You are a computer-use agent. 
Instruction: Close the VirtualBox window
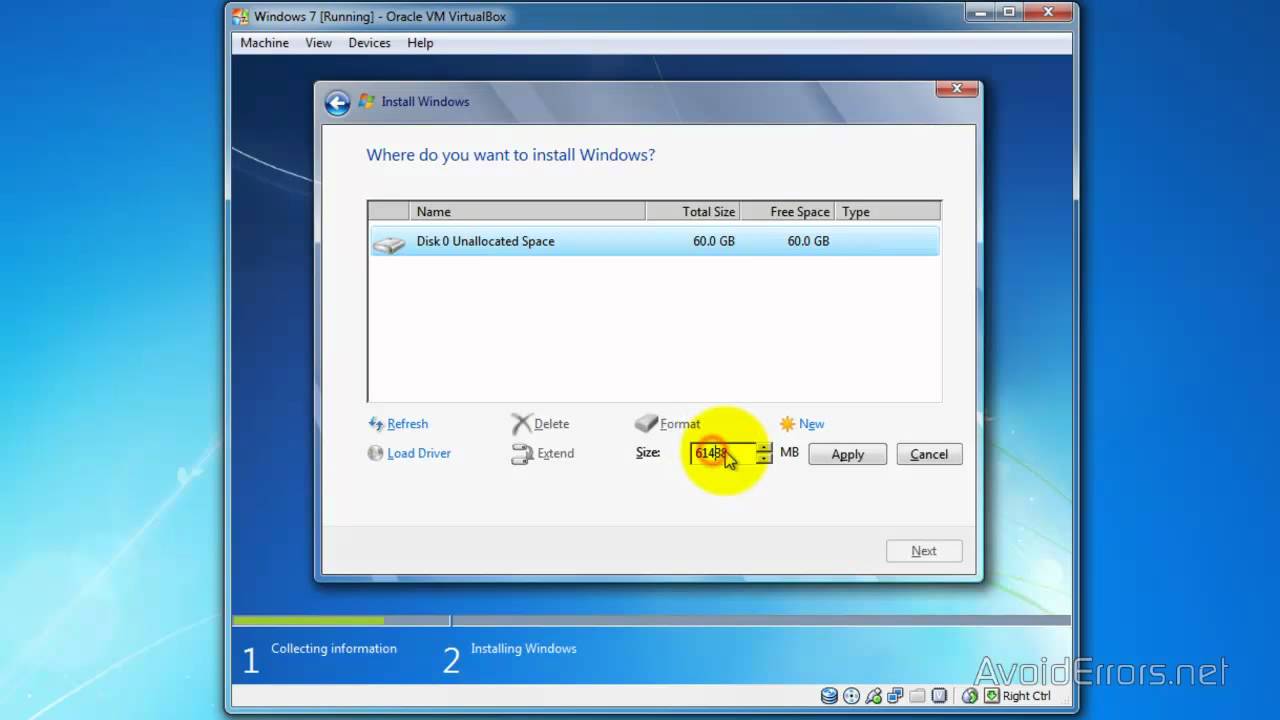click(1046, 13)
